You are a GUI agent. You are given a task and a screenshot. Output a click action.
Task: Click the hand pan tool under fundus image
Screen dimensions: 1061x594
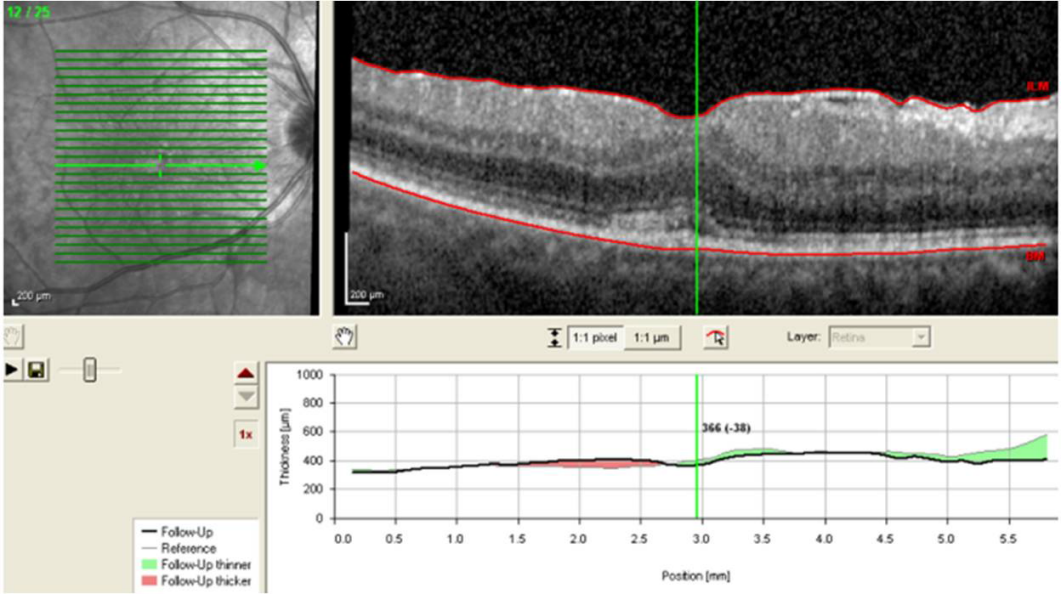point(15,337)
